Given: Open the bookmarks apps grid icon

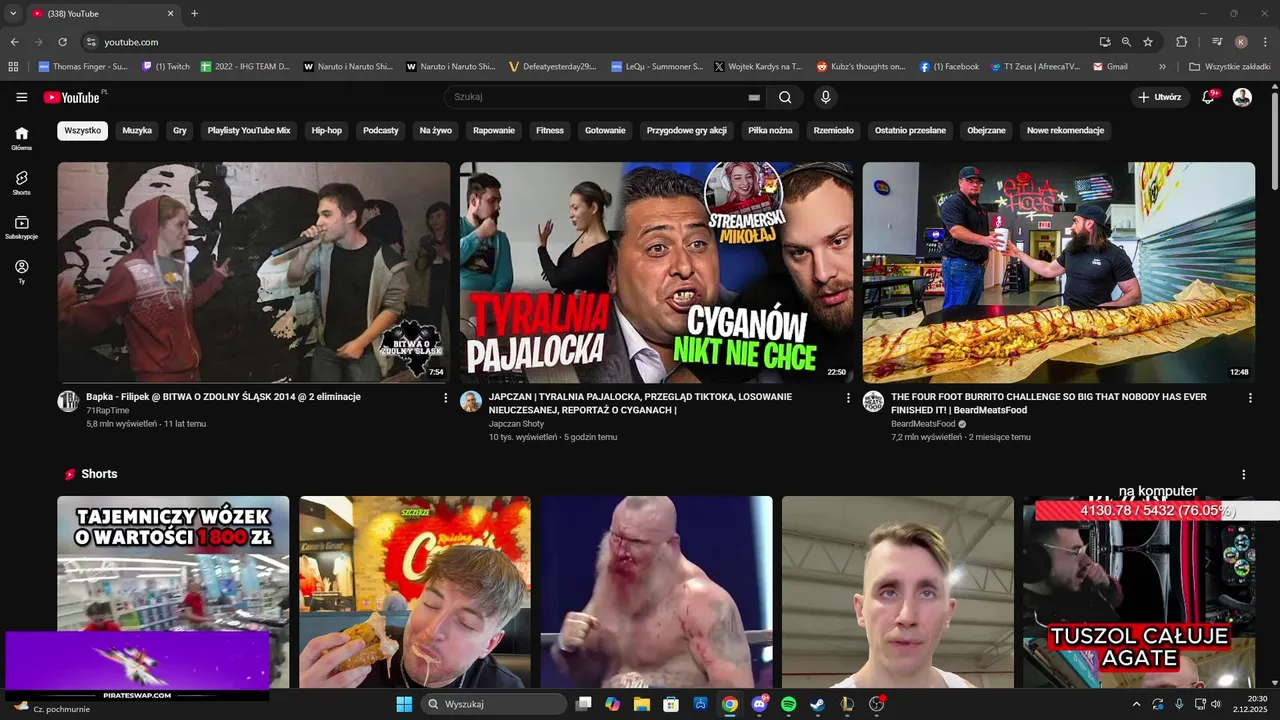Looking at the screenshot, I should 13,67.
